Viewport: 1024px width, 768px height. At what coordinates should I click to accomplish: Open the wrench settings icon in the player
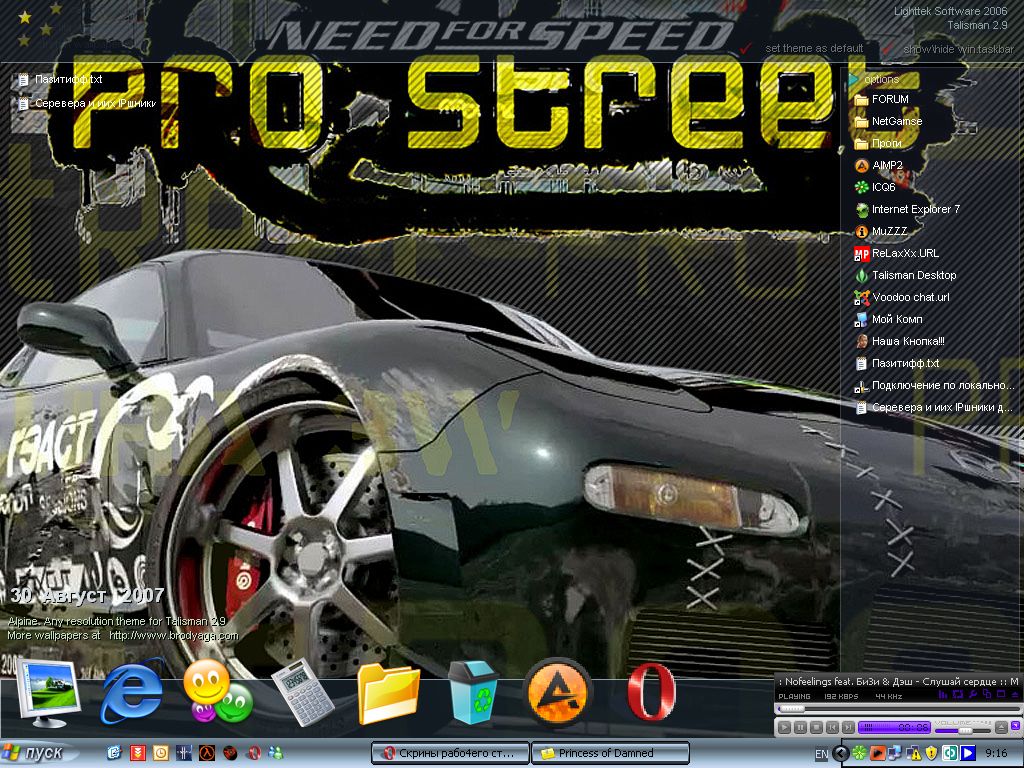pyautogui.click(x=973, y=694)
